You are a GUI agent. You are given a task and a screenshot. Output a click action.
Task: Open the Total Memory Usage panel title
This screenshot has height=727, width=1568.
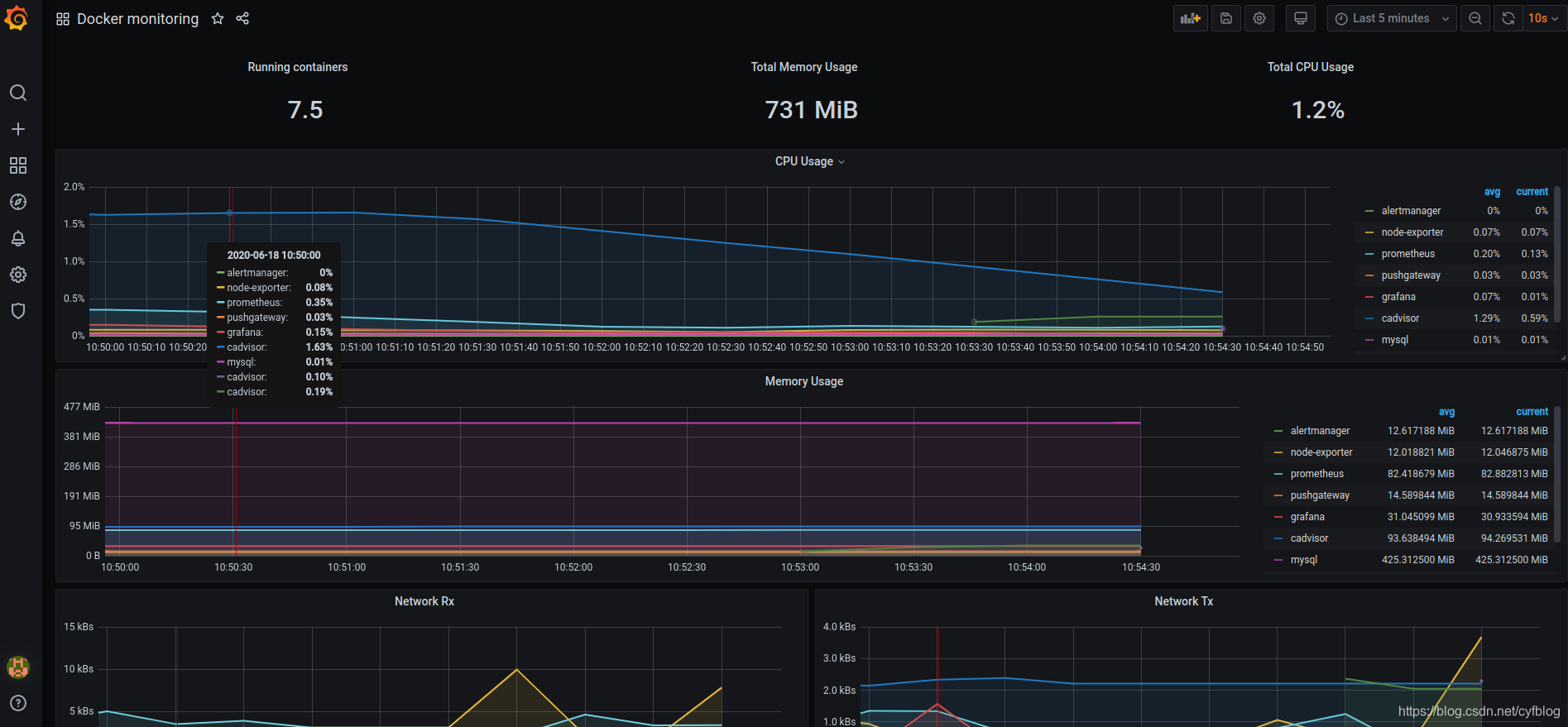click(x=804, y=67)
